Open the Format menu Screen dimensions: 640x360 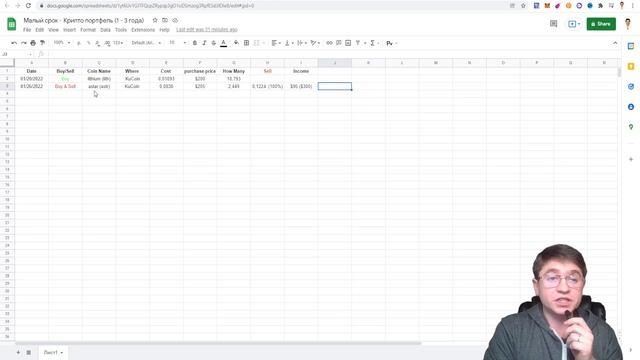(88, 30)
